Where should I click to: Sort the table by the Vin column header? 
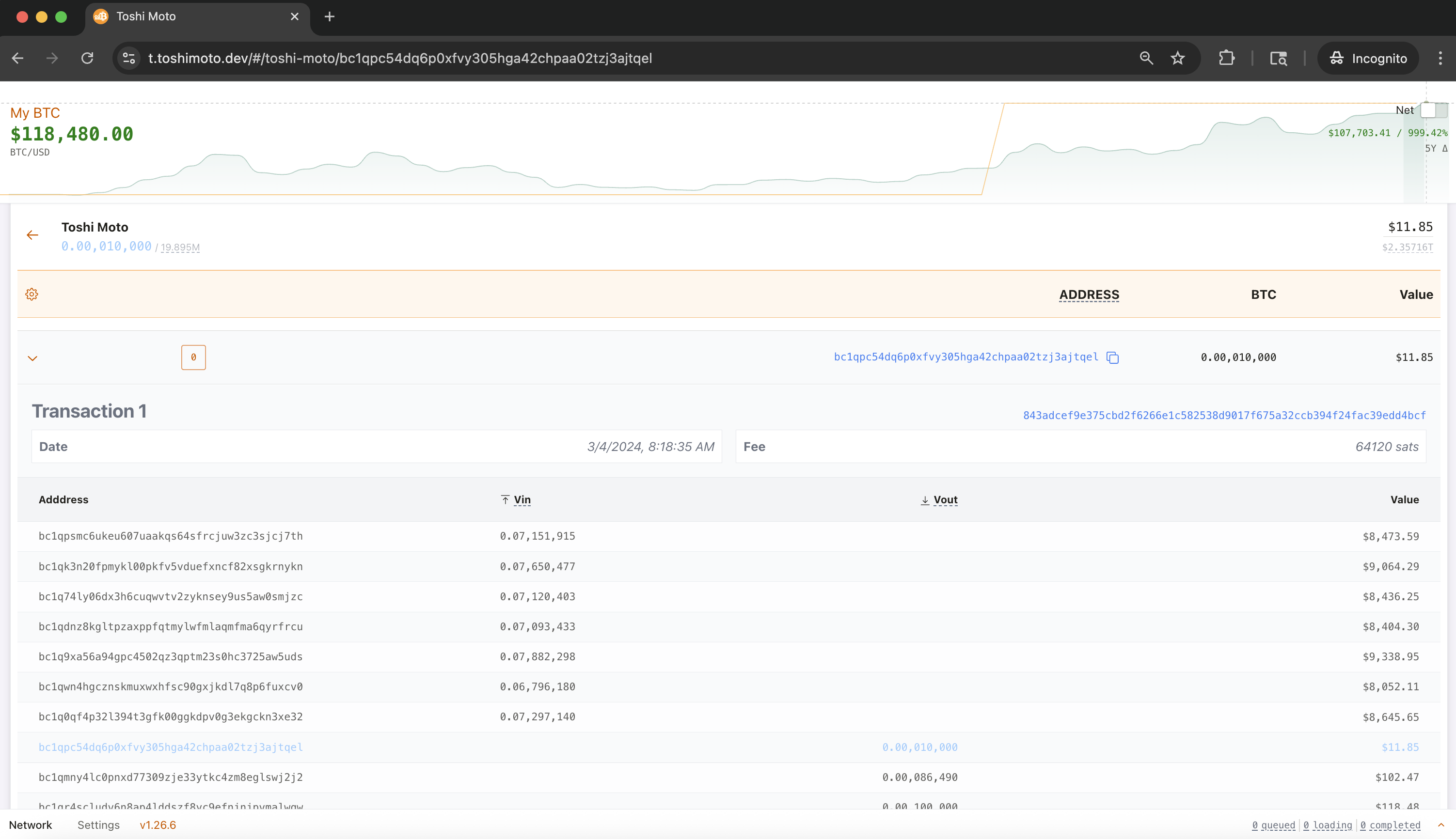pos(522,499)
